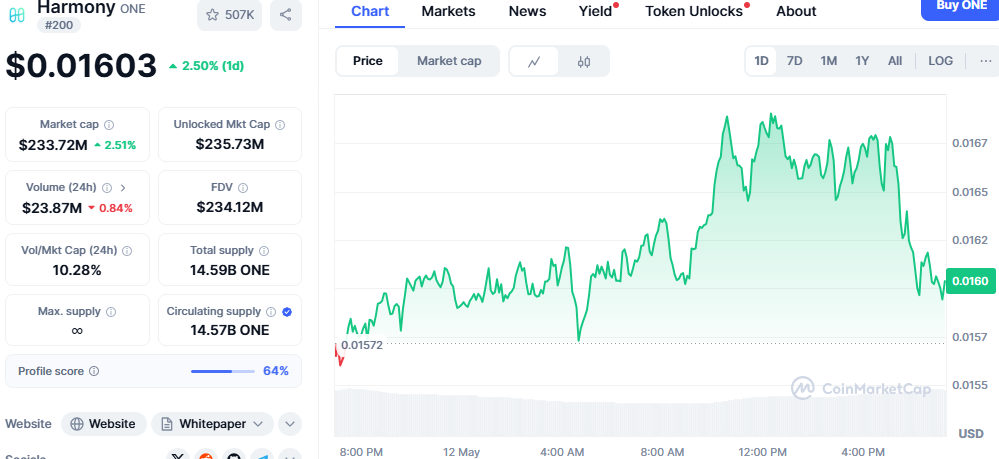This screenshot has height=459, width=999.
Task: Open the Markets tab
Action: [449, 11]
